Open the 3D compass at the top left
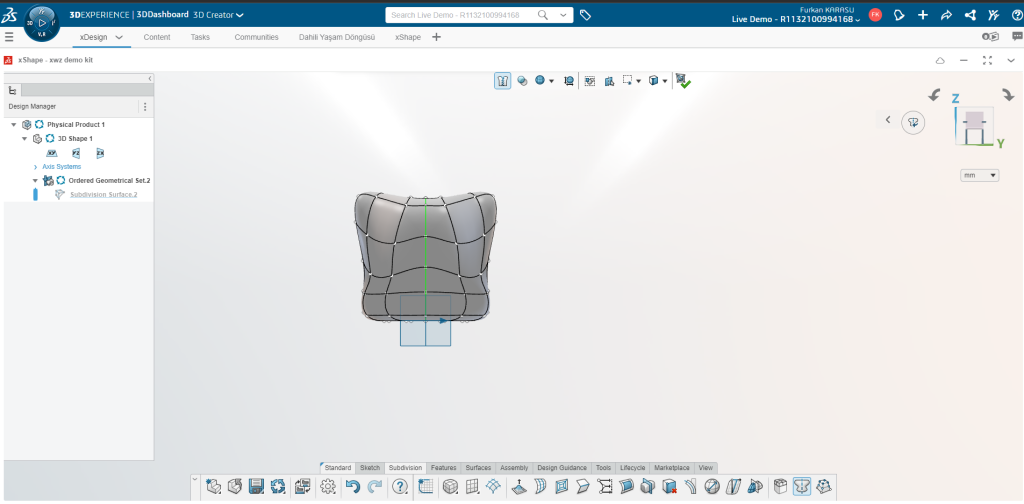Image resolution: width=1024 pixels, height=504 pixels. pyautogui.click(x=42, y=20)
